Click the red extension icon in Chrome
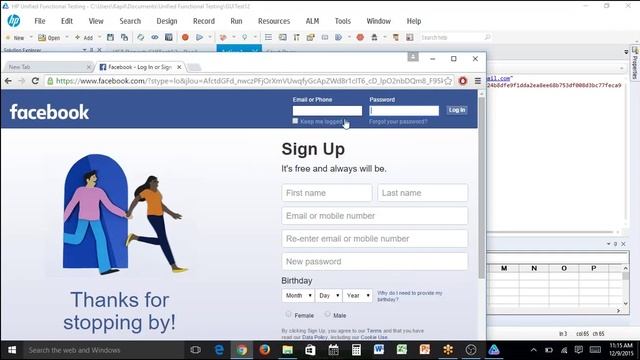Screen dimensions: 640x360 462,81
